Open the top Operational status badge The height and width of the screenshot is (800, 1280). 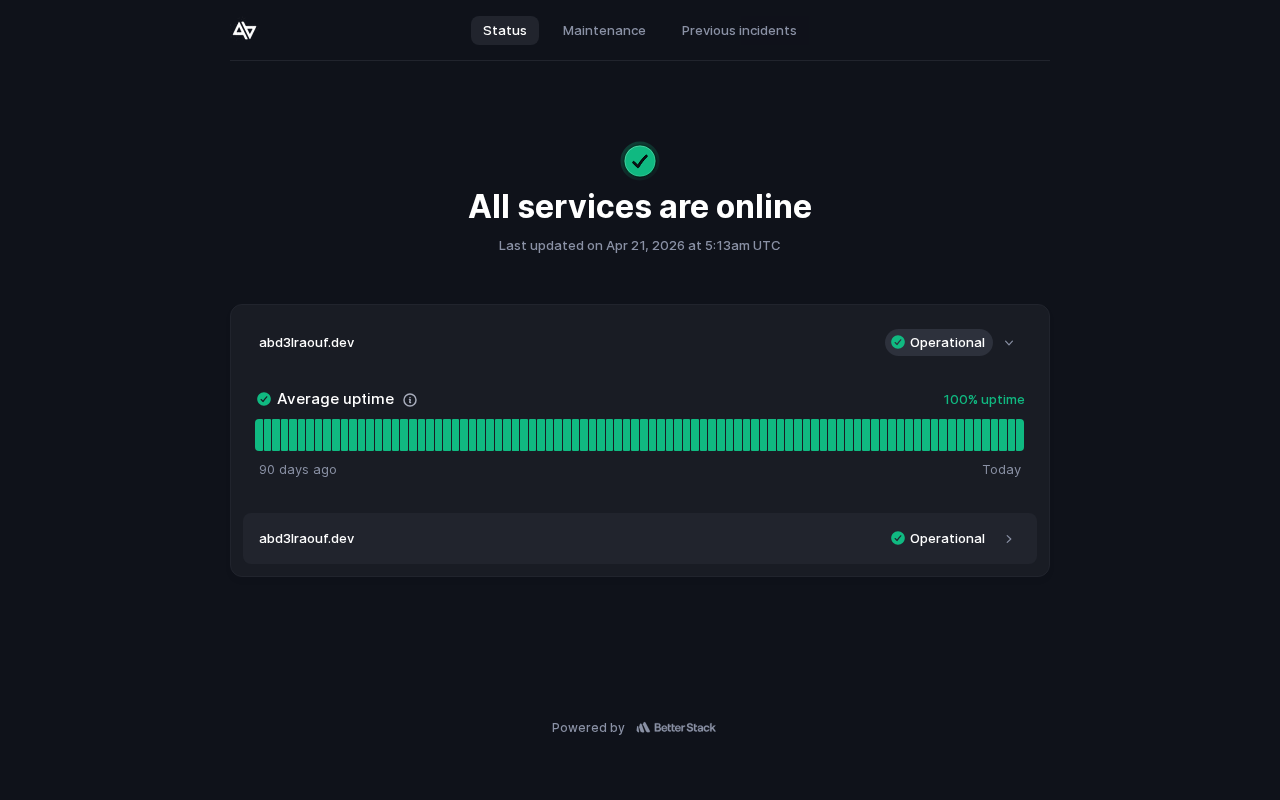pyautogui.click(x=938, y=342)
